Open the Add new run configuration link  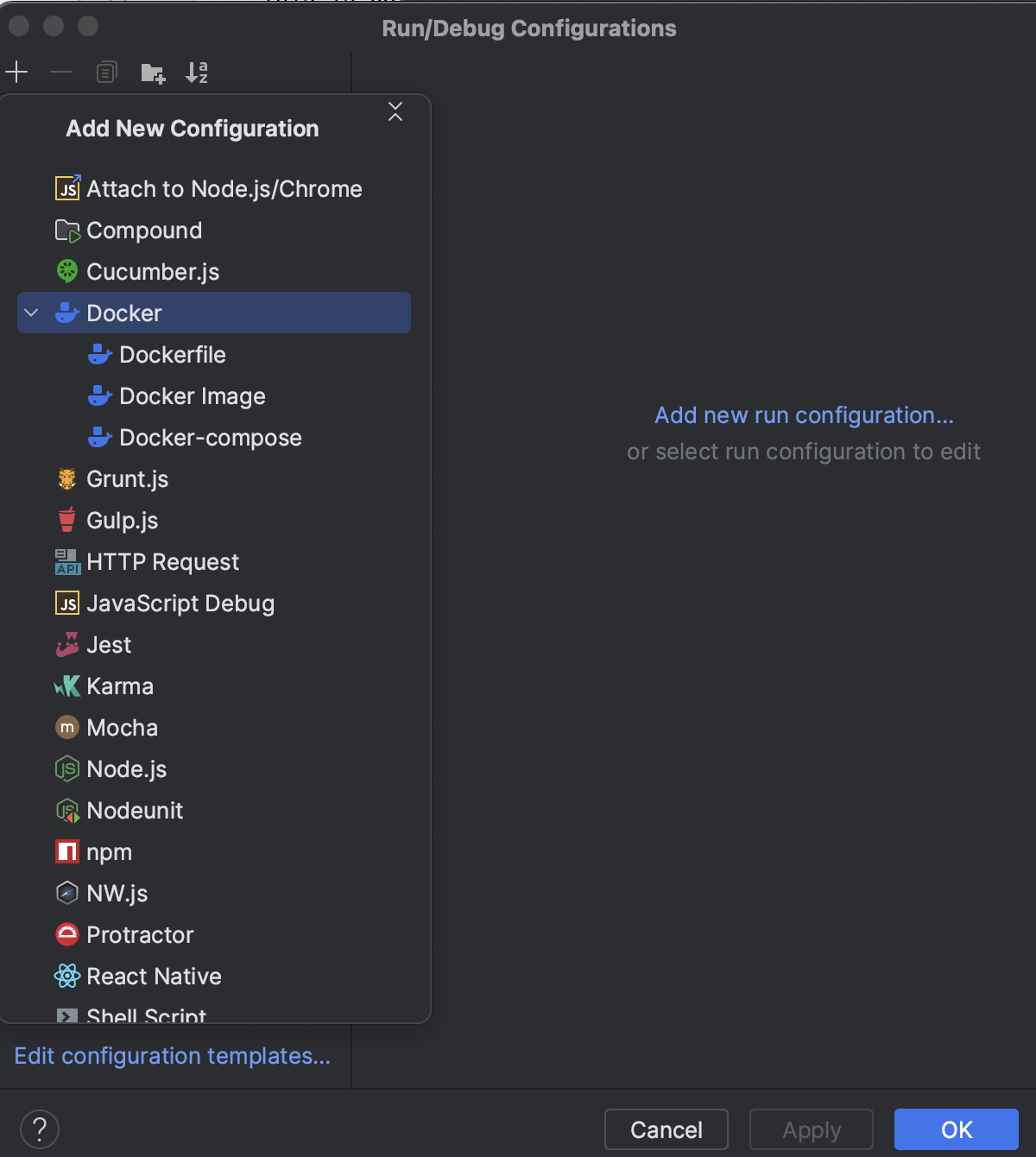point(804,415)
